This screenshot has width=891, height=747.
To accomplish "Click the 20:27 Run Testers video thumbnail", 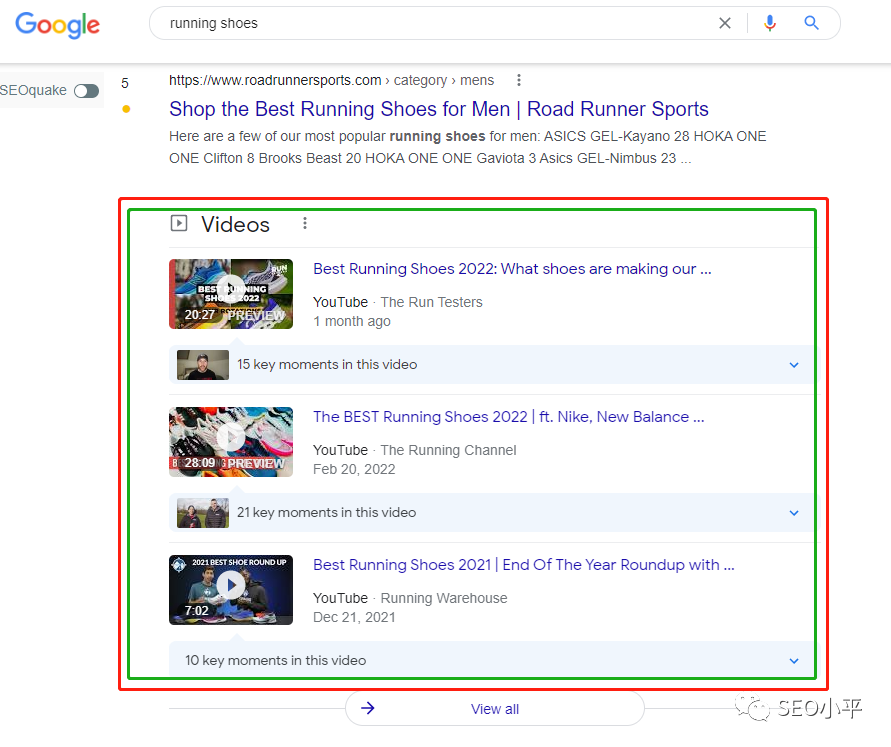I will point(231,294).
